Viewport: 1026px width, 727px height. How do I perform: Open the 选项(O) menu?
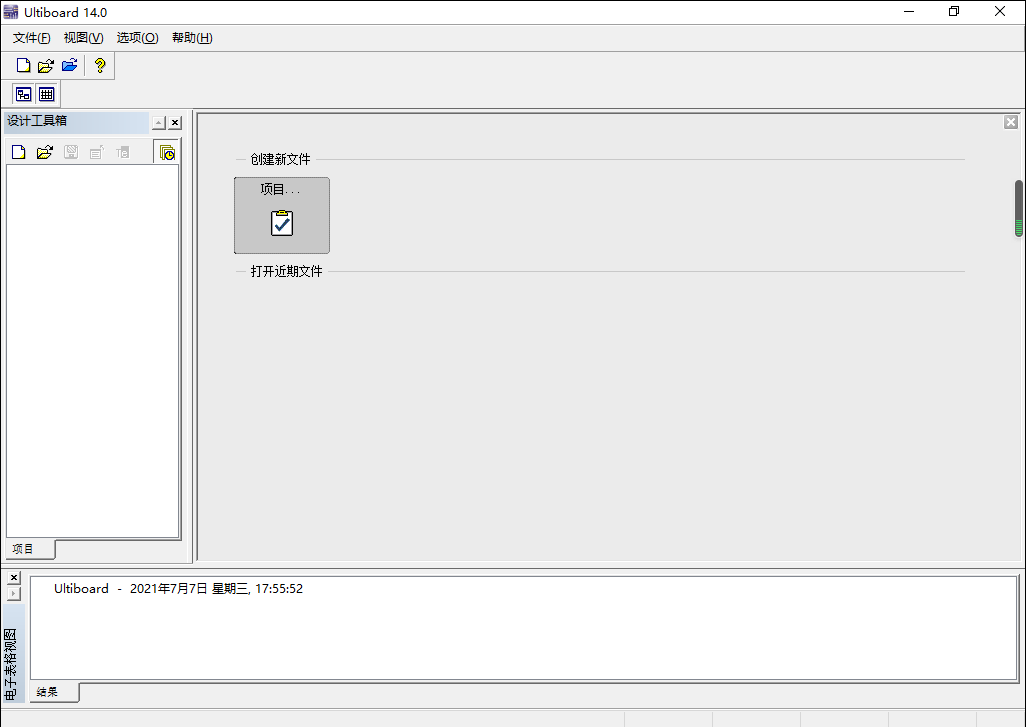pos(137,38)
